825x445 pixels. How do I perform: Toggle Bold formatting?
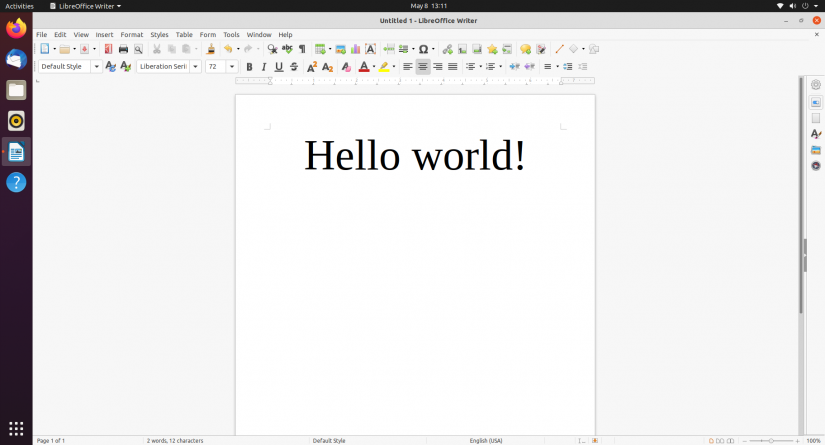coord(249,67)
